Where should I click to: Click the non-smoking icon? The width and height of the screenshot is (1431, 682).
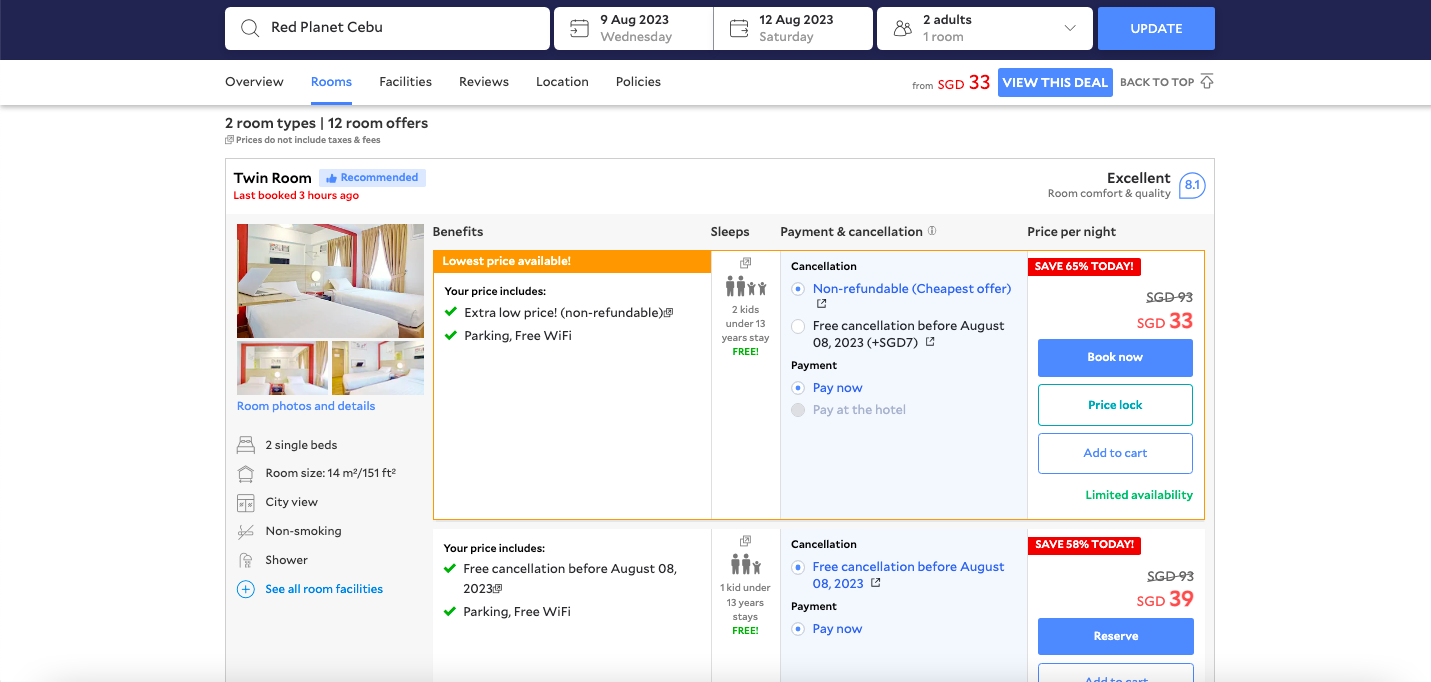tap(246, 531)
